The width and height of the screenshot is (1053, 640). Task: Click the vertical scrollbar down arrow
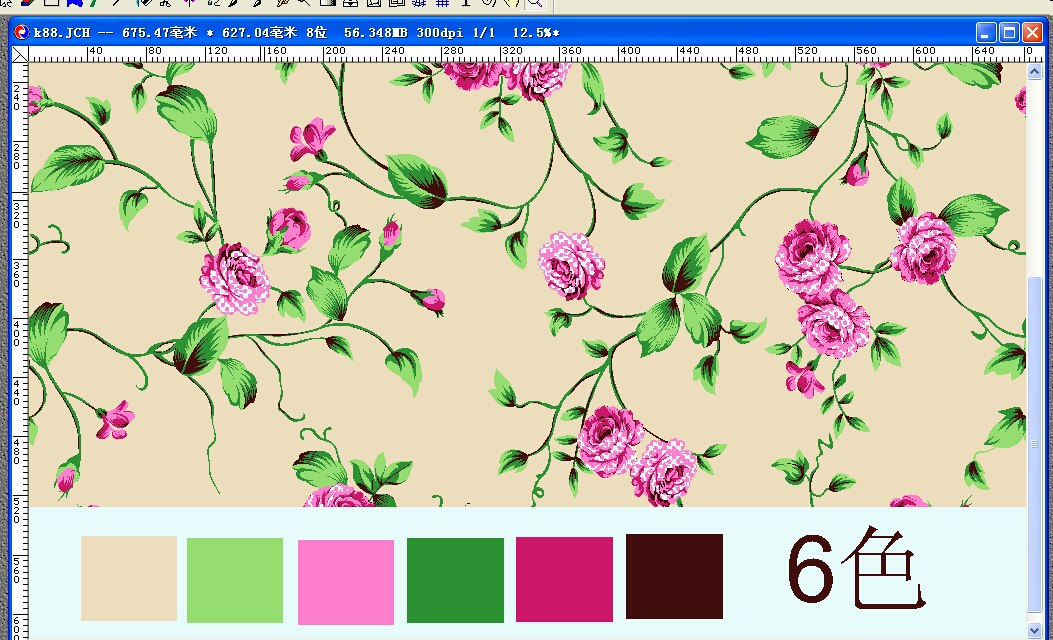[1035, 630]
